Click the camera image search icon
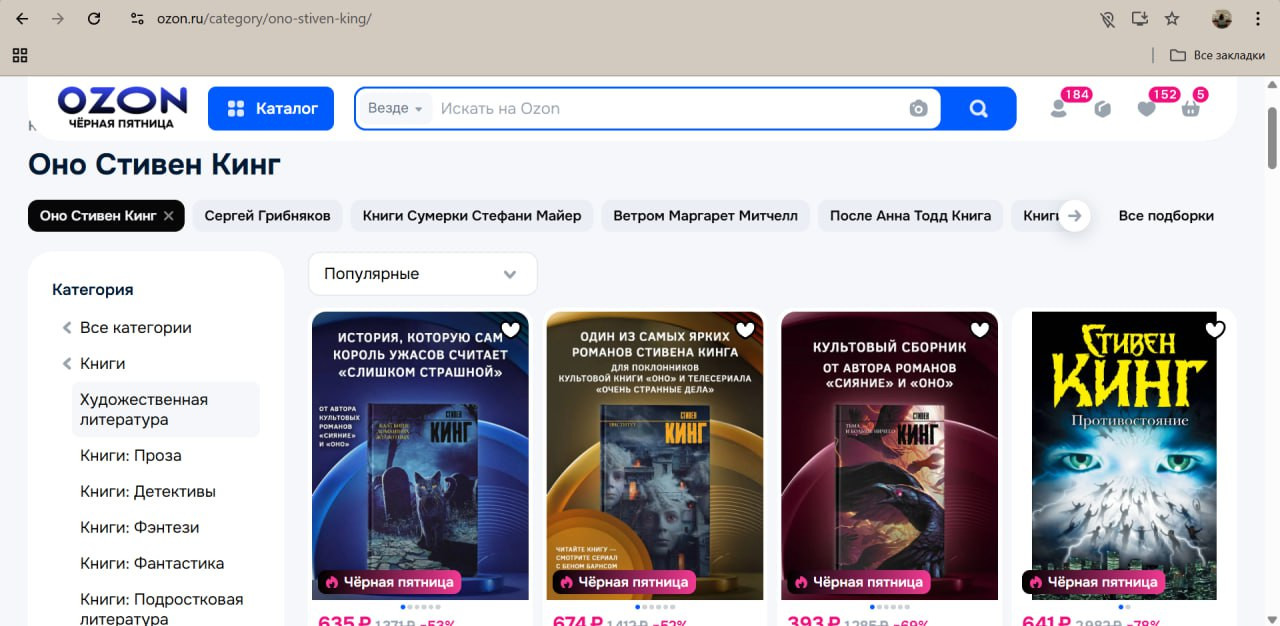 coord(918,109)
